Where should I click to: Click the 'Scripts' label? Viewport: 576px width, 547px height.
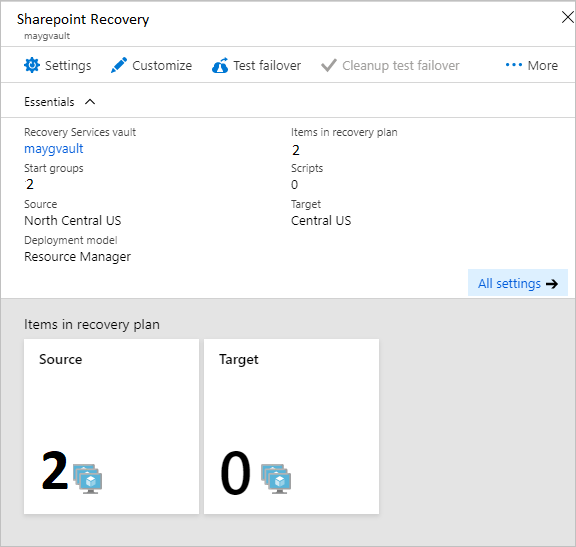[307, 168]
